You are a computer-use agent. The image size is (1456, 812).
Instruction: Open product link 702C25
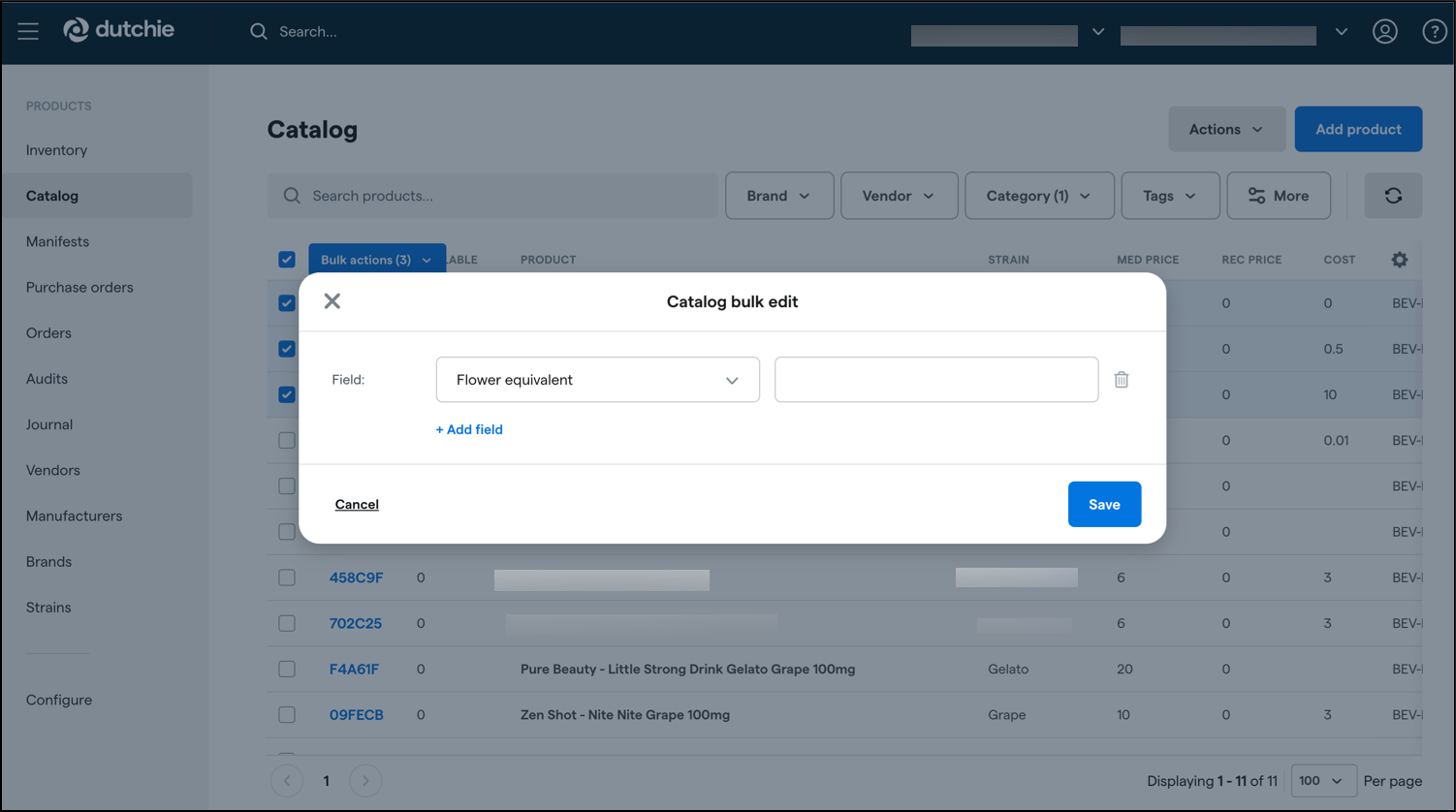point(355,623)
